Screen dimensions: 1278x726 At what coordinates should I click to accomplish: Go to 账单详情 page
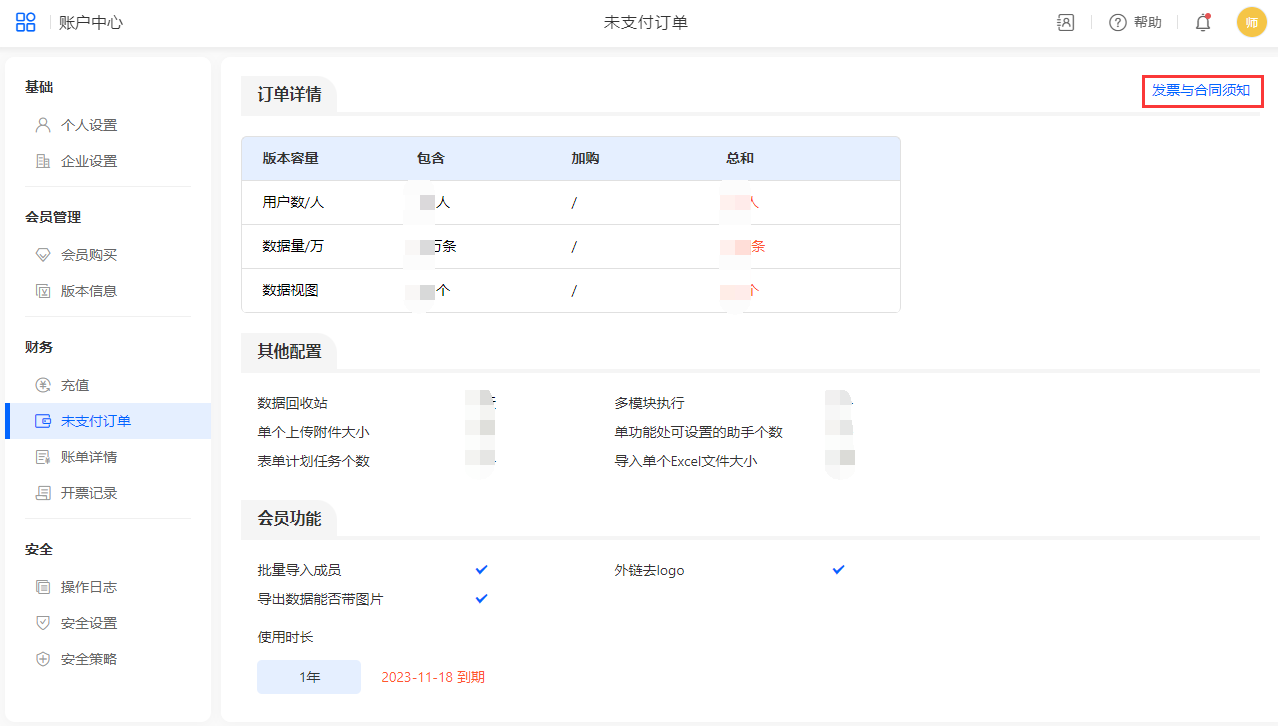[x=88, y=457]
